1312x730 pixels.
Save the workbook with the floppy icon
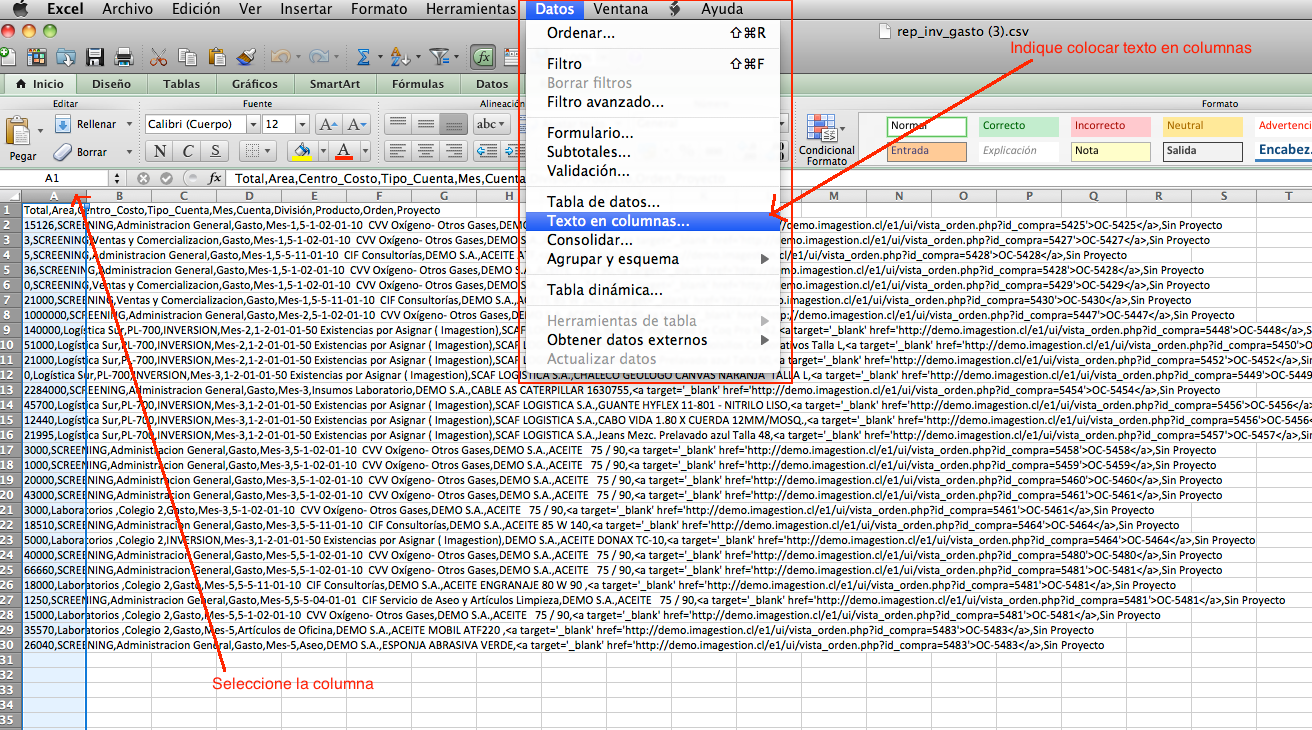point(96,57)
